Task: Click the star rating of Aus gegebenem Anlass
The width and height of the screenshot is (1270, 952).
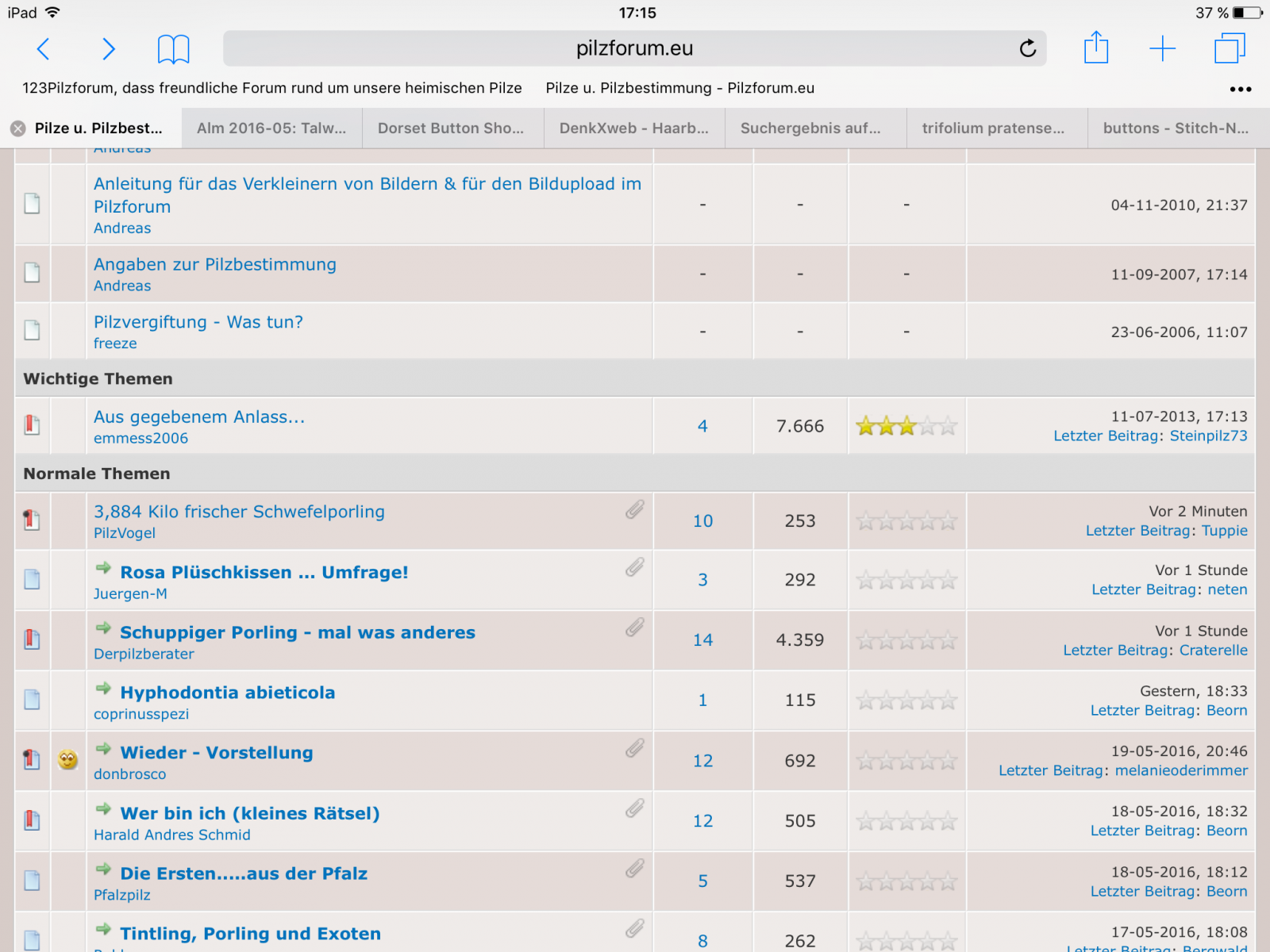Action: [x=906, y=427]
